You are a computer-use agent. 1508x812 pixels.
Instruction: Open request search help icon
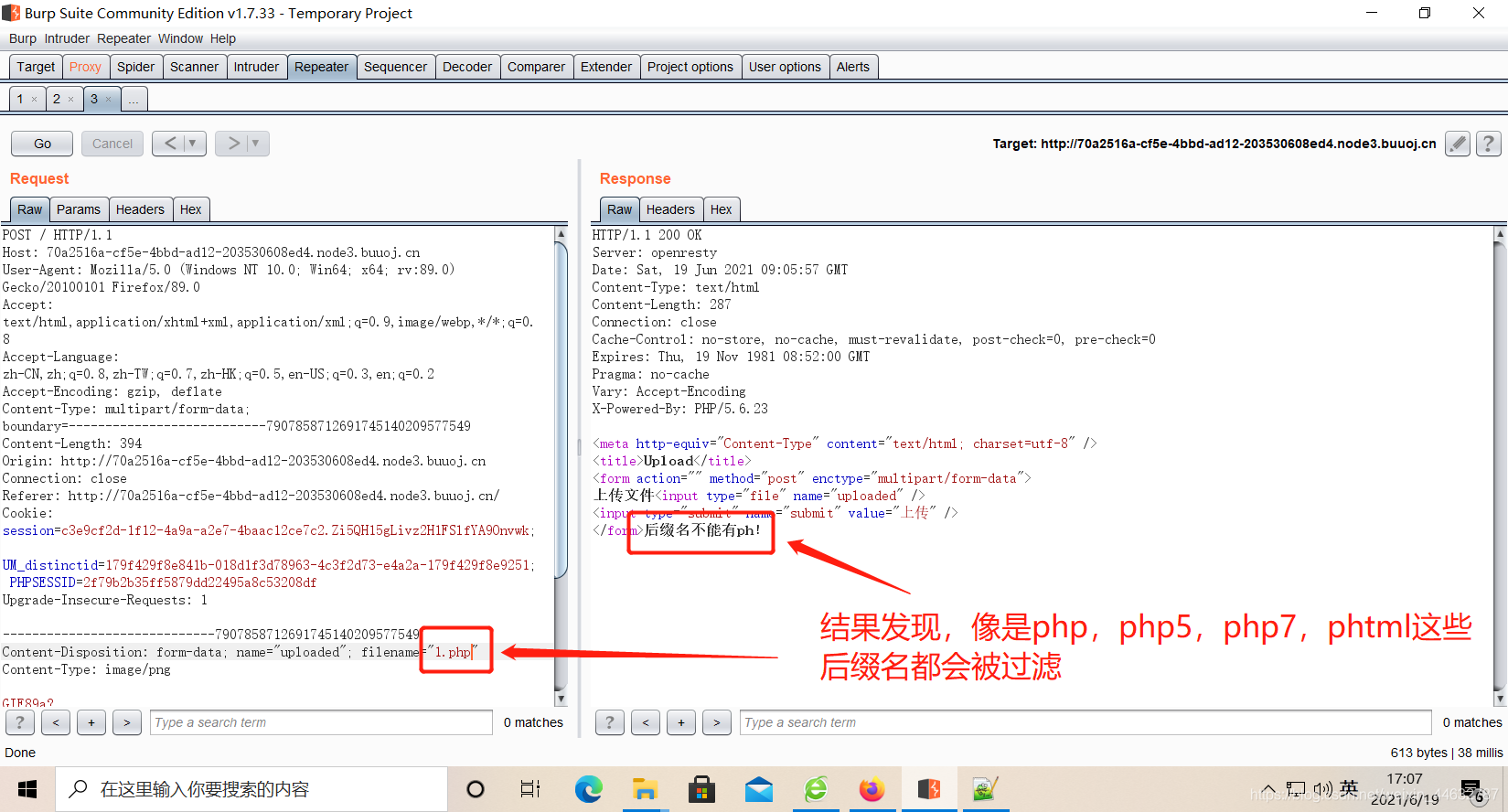click(20, 722)
